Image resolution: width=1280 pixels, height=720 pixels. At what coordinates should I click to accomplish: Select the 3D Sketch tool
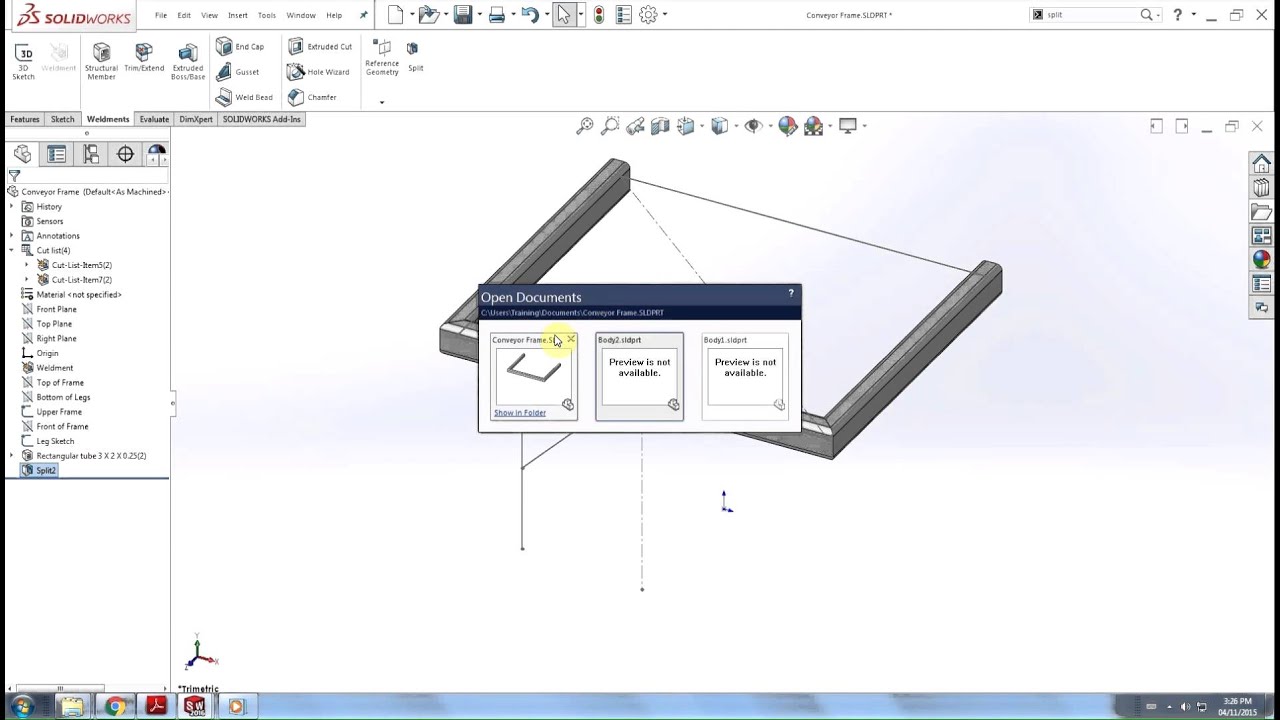[24, 61]
